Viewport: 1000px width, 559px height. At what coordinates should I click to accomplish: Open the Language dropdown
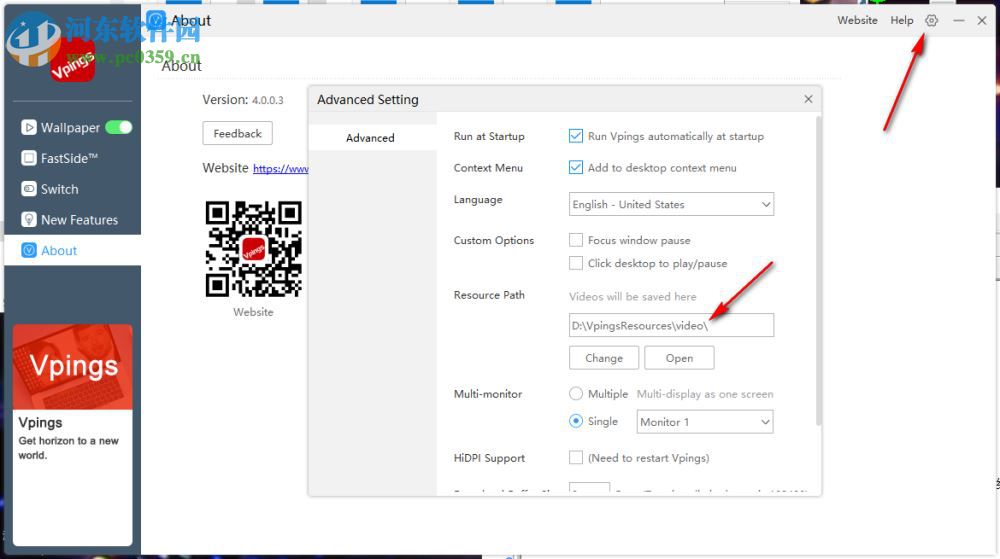click(671, 204)
